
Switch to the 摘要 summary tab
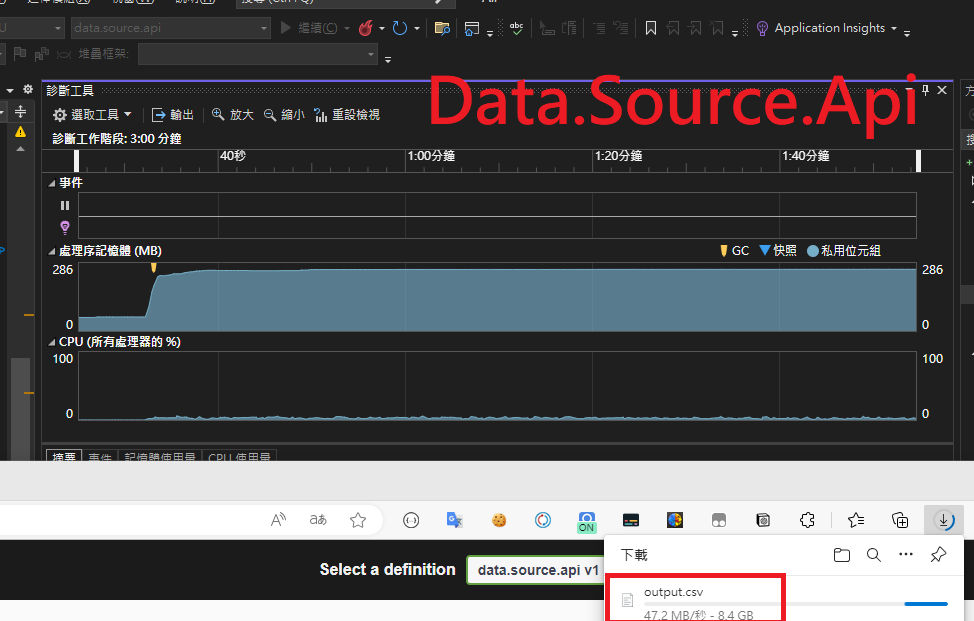pyautogui.click(x=64, y=457)
